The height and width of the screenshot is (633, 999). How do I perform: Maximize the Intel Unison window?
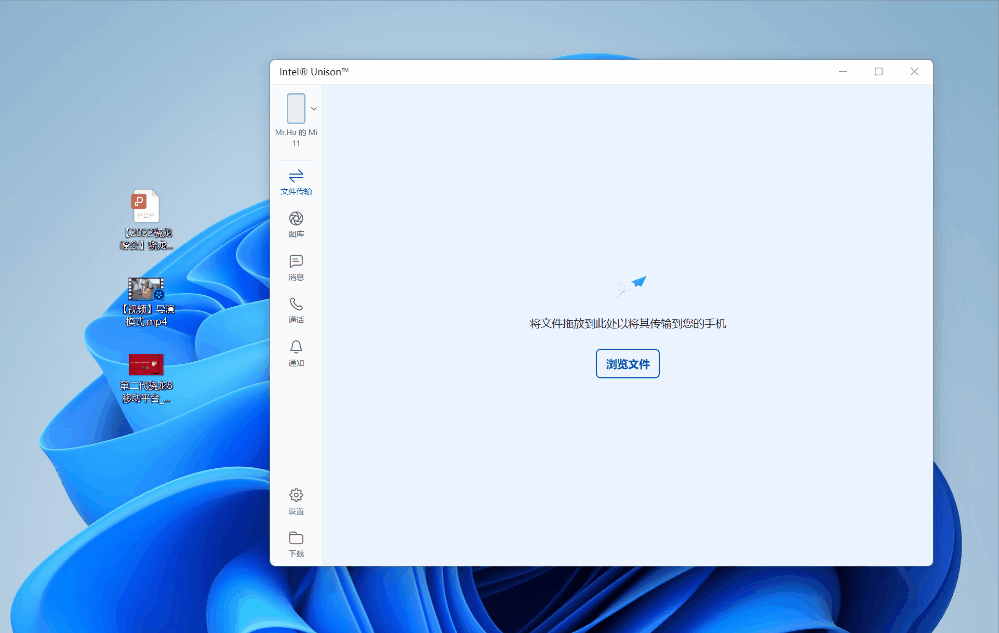[879, 72]
